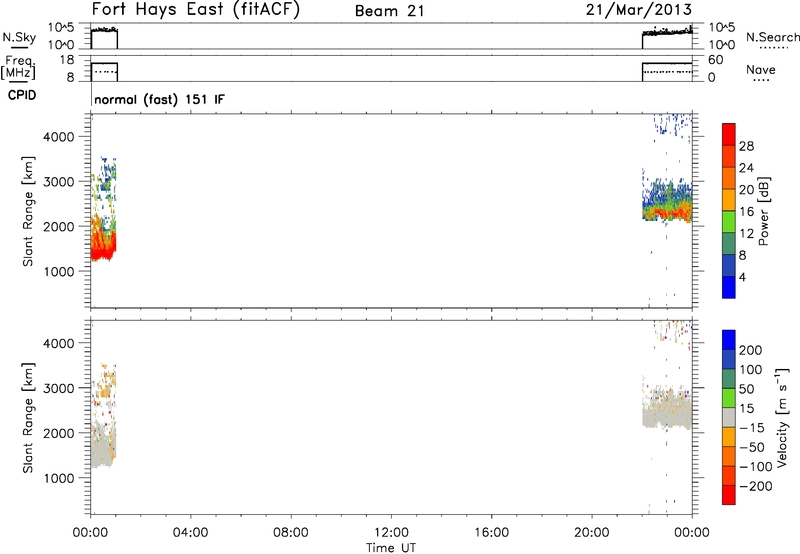Click the "12:00" time tick label
Viewport: 800px width, 554px height.
(391, 533)
